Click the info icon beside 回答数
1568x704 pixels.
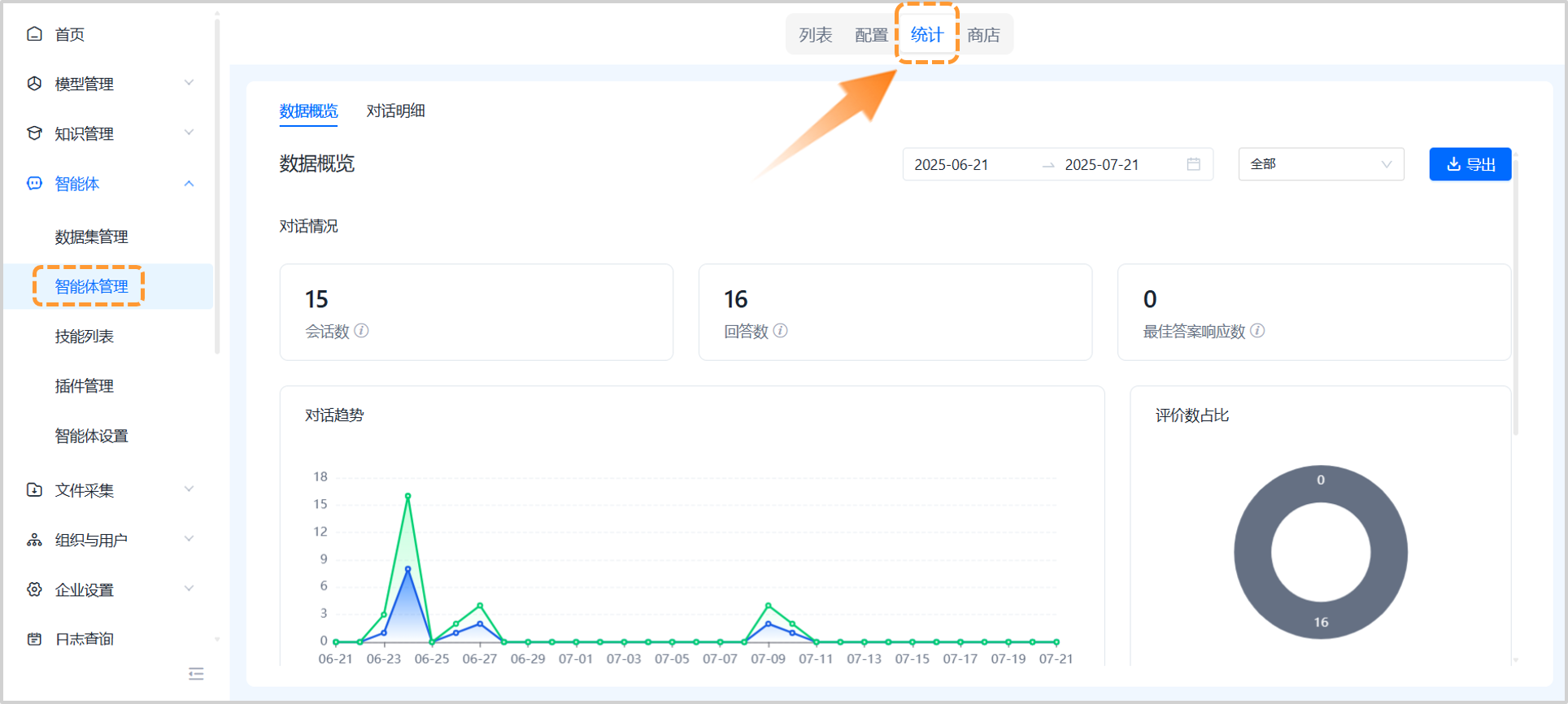(x=781, y=331)
